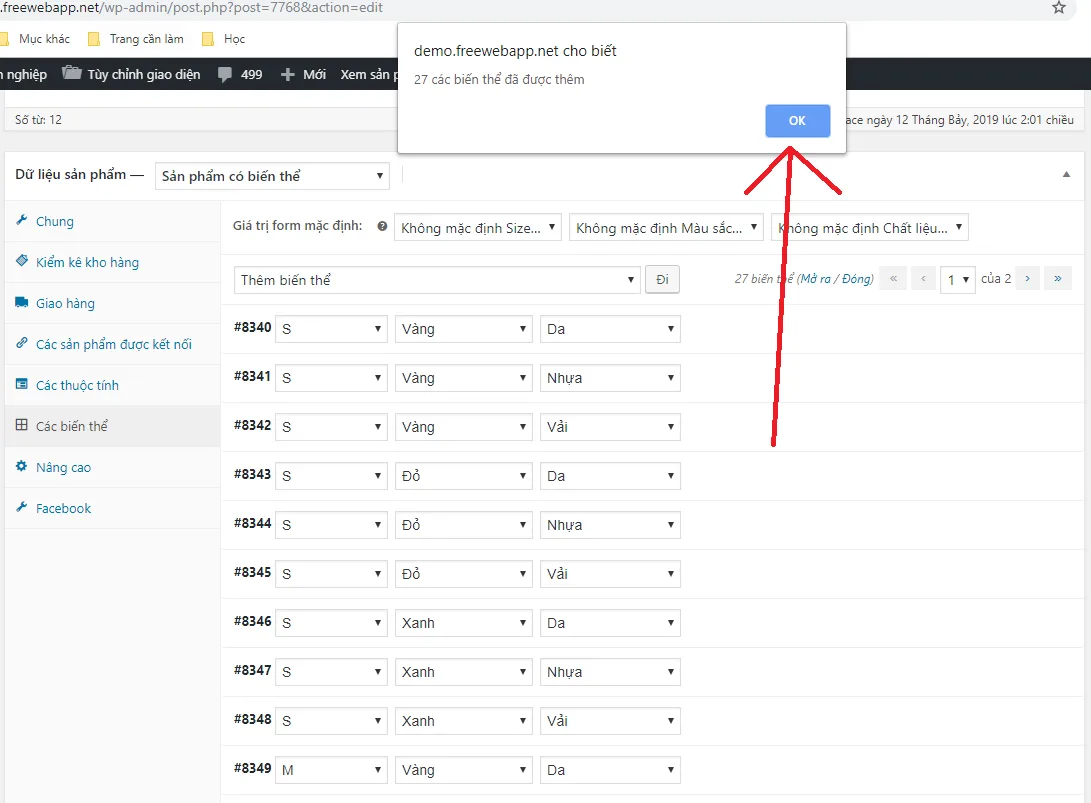Go to previous variations page
Viewport: 1091px width, 803px height.
click(x=924, y=278)
